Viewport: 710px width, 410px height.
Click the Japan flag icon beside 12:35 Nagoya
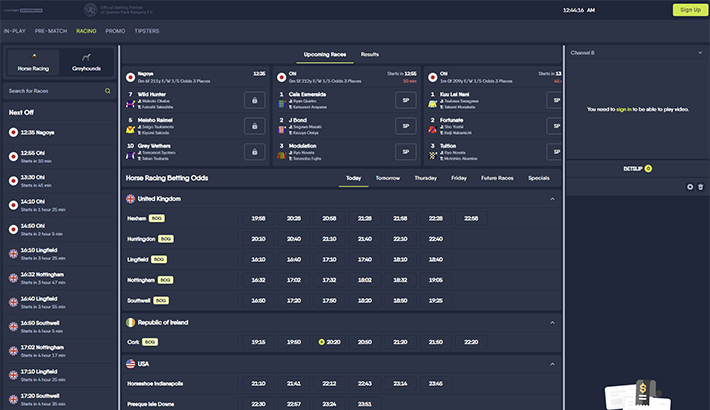pos(14,132)
